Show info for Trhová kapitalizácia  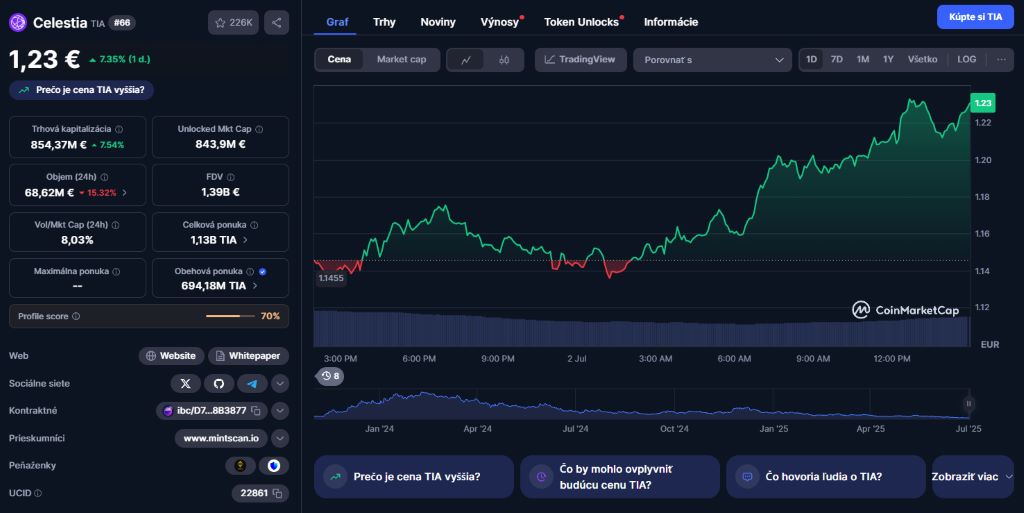pos(119,129)
